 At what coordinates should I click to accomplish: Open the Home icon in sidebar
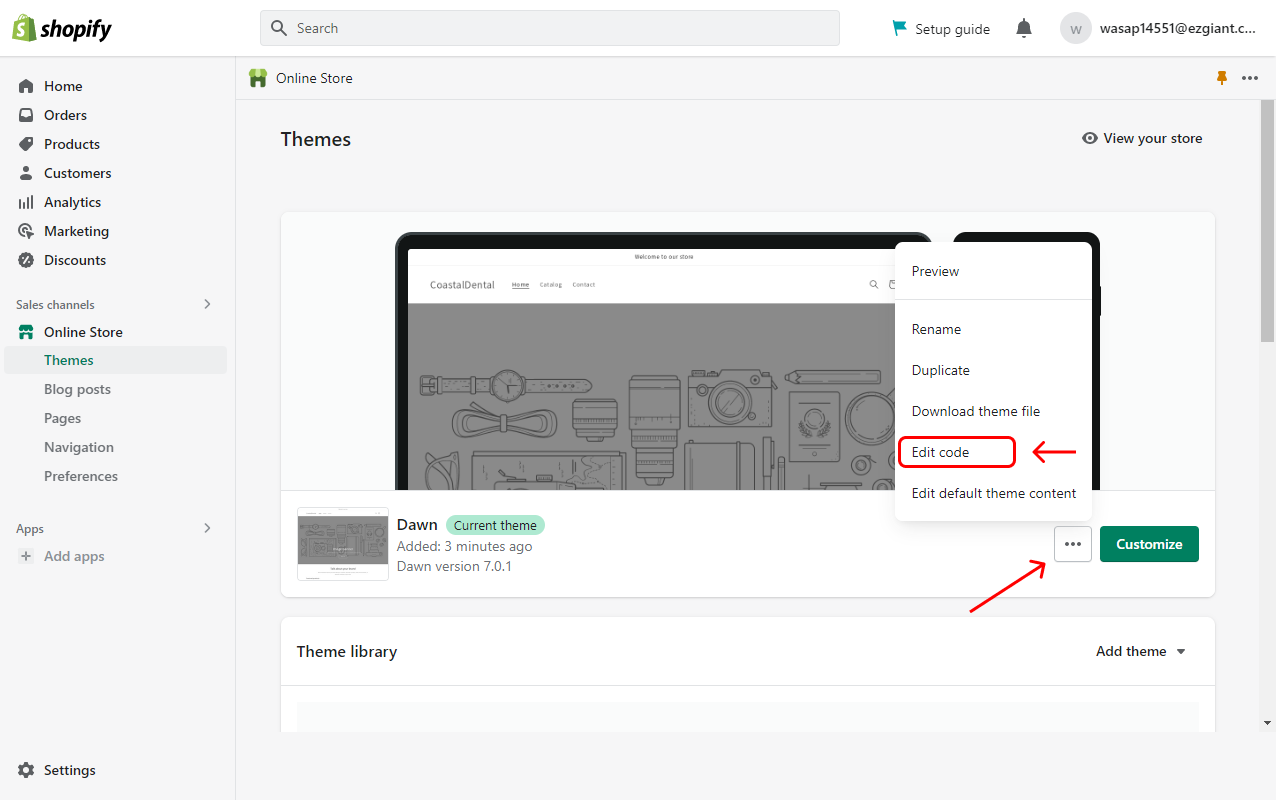[x=26, y=86]
